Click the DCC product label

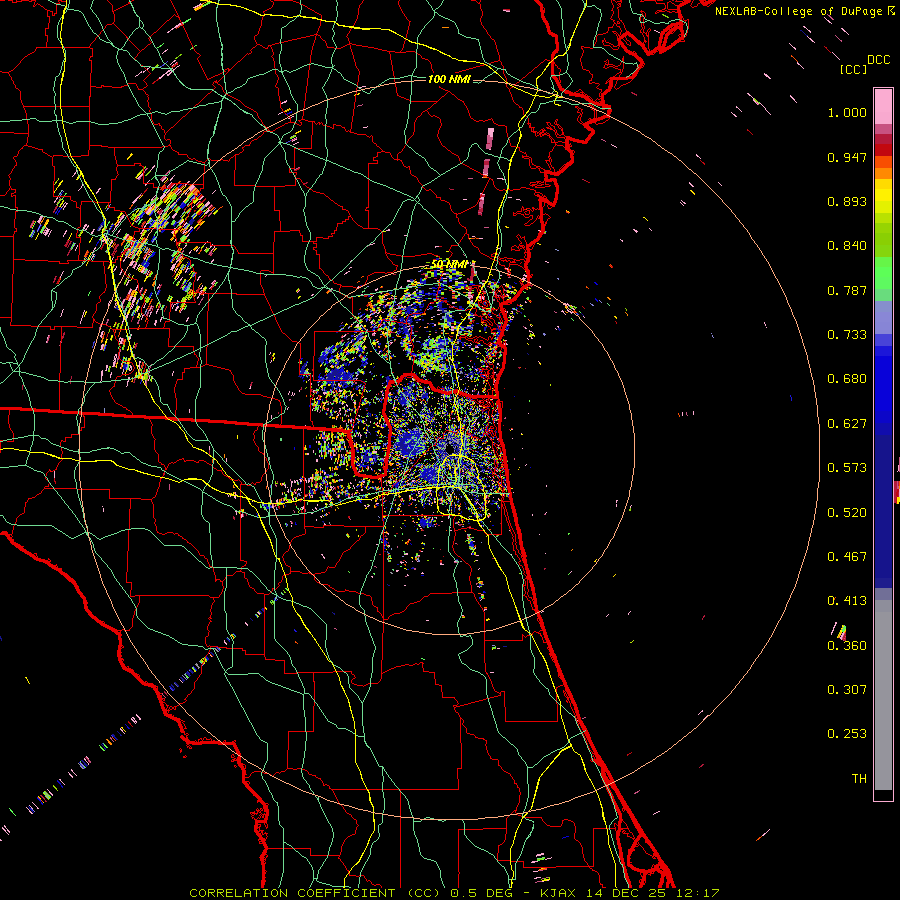pos(879,60)
